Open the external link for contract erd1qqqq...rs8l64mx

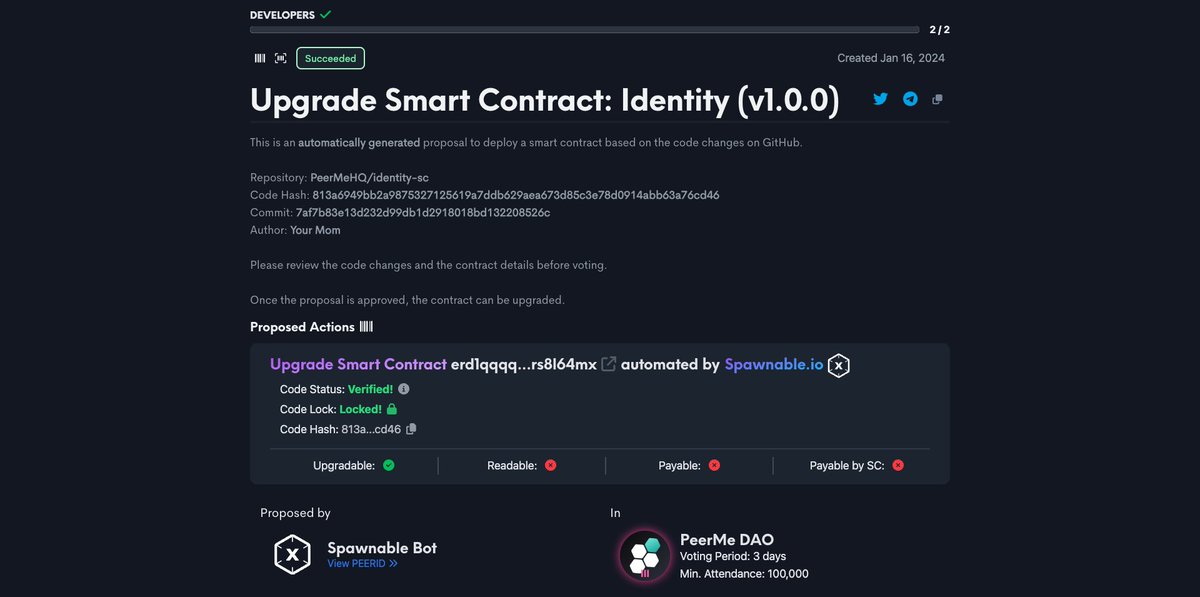(x=608, y=364)
